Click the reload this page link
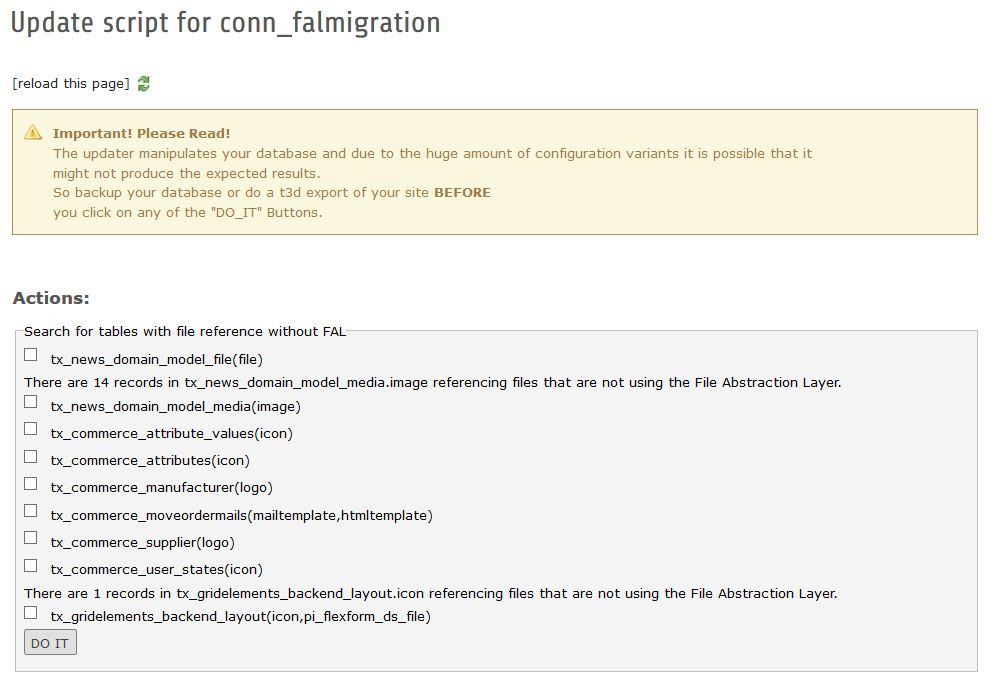This screenshot has height=689, width=996. [71, 84]
